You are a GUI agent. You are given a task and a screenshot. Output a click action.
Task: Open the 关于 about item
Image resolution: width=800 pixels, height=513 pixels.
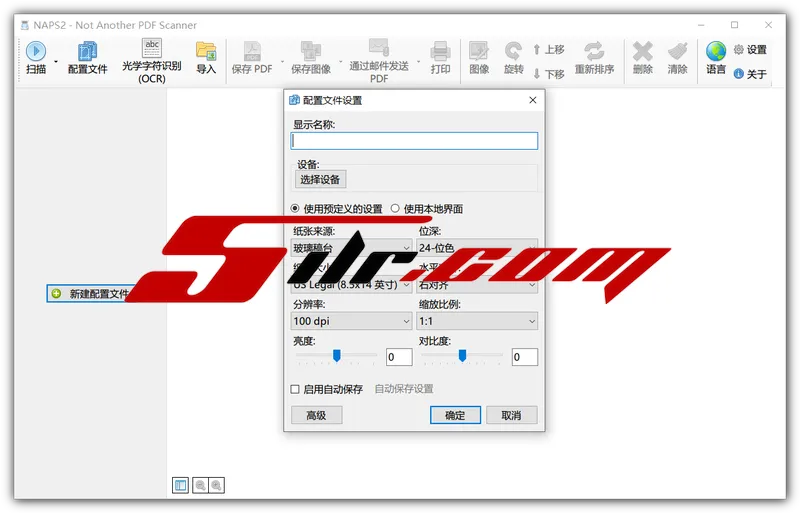pyautogui.click(x=750, y=74)
